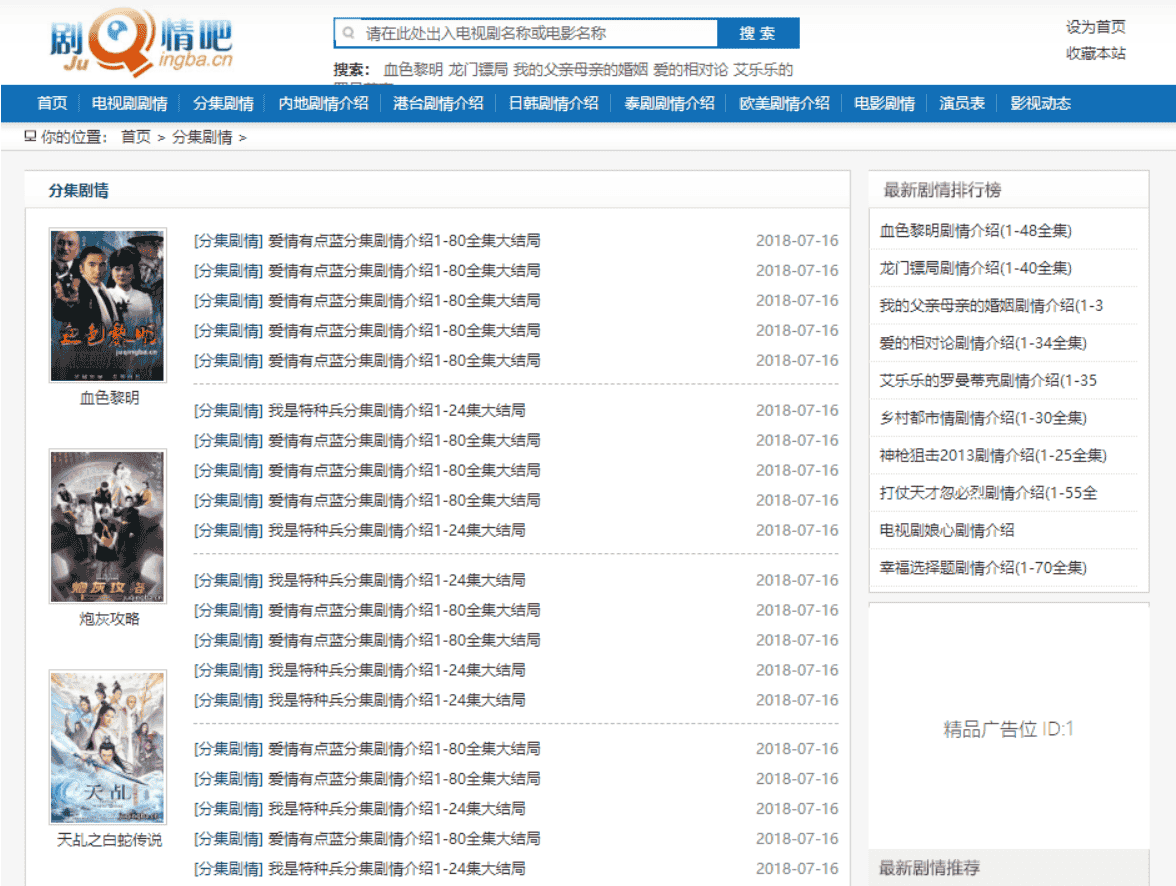Switch to 影视动态 in the nav bar
The height and width of the screenshot is (886, 1176).
point(1040,103)
